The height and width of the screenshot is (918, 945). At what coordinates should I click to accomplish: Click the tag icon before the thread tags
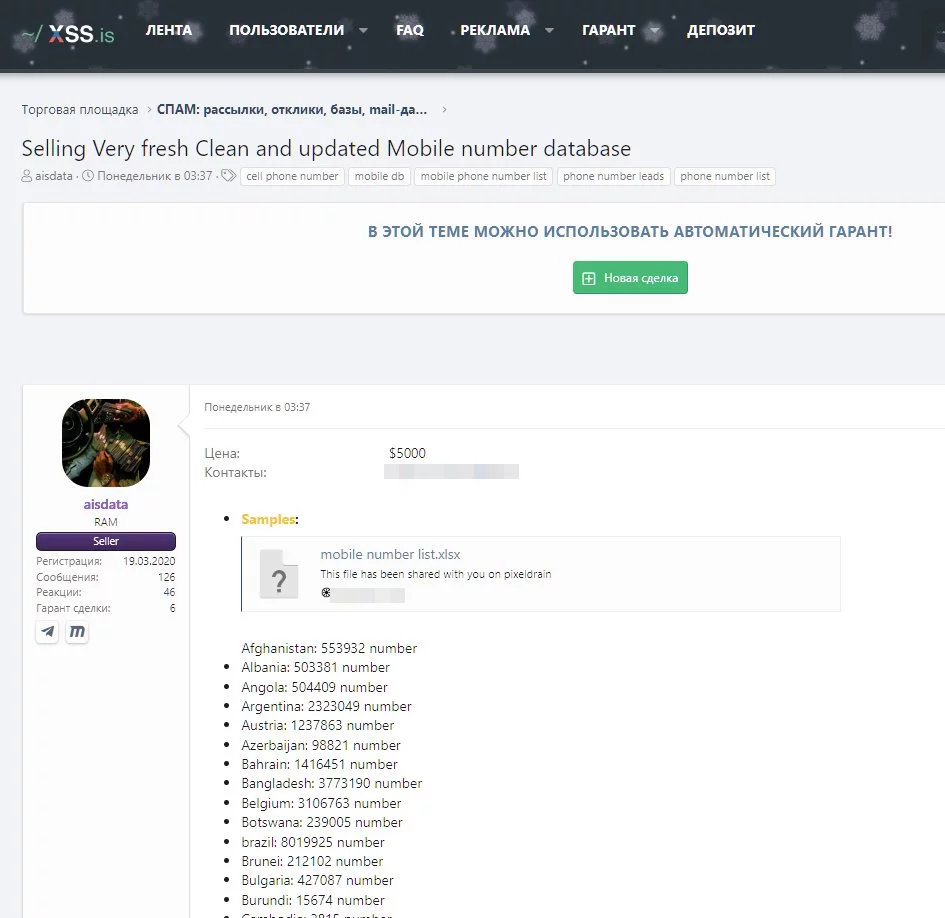click(229, 176)
